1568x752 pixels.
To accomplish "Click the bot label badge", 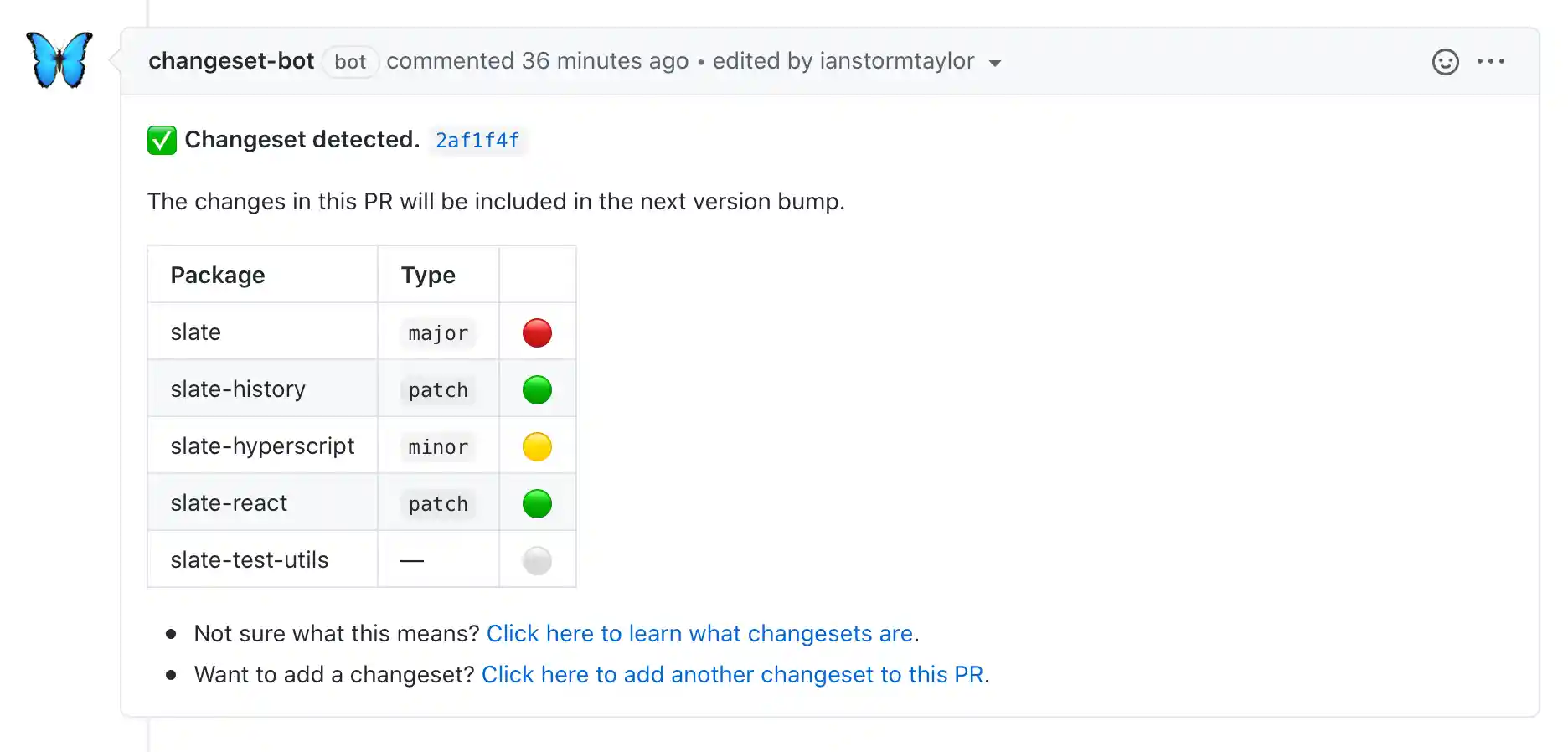I will (350, 62).
